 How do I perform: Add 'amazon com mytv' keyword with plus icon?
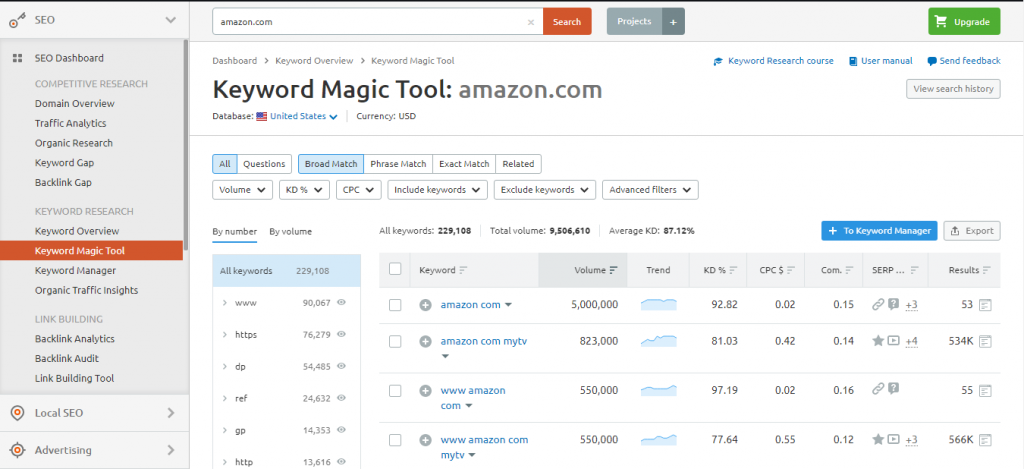click(x=425, y=341)
